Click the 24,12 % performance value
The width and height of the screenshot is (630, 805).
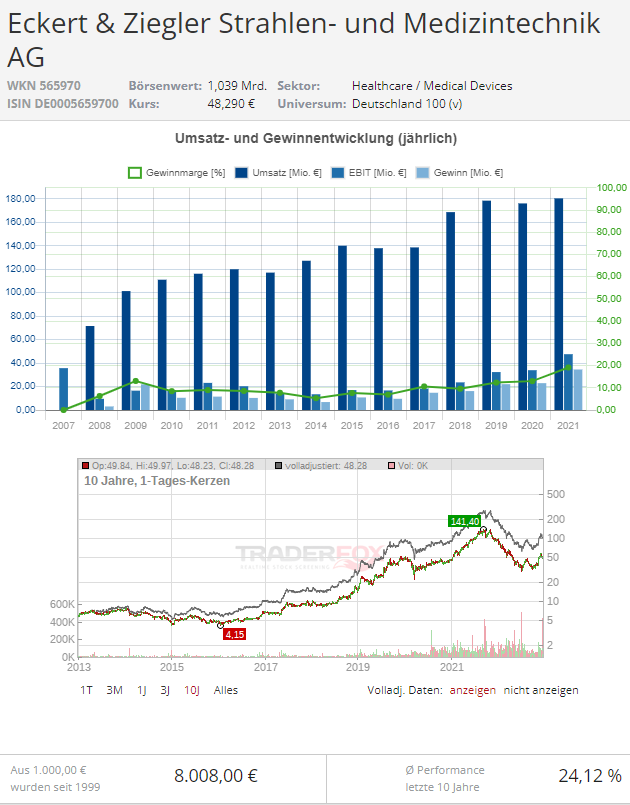coord(590,776)
